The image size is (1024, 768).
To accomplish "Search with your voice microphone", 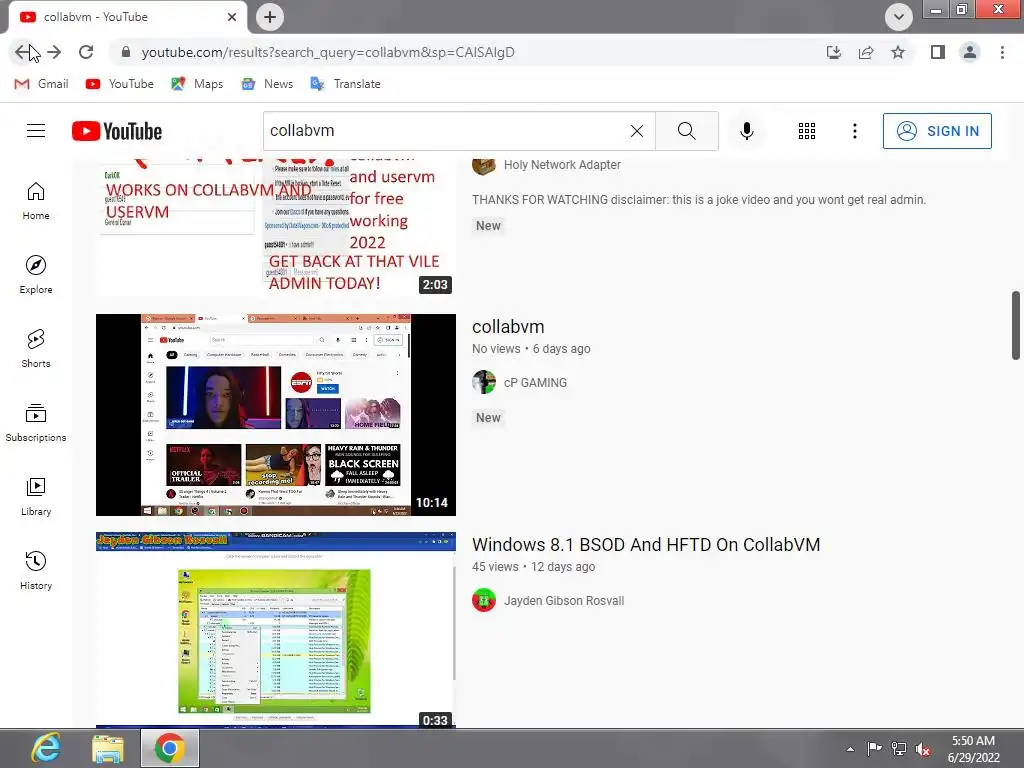I will coord(746,131).
